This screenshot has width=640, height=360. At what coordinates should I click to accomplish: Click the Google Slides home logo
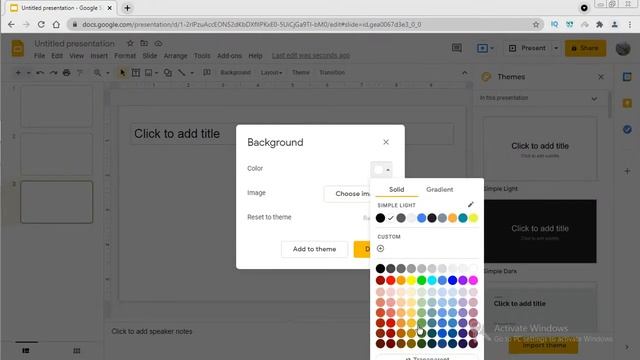18,48
